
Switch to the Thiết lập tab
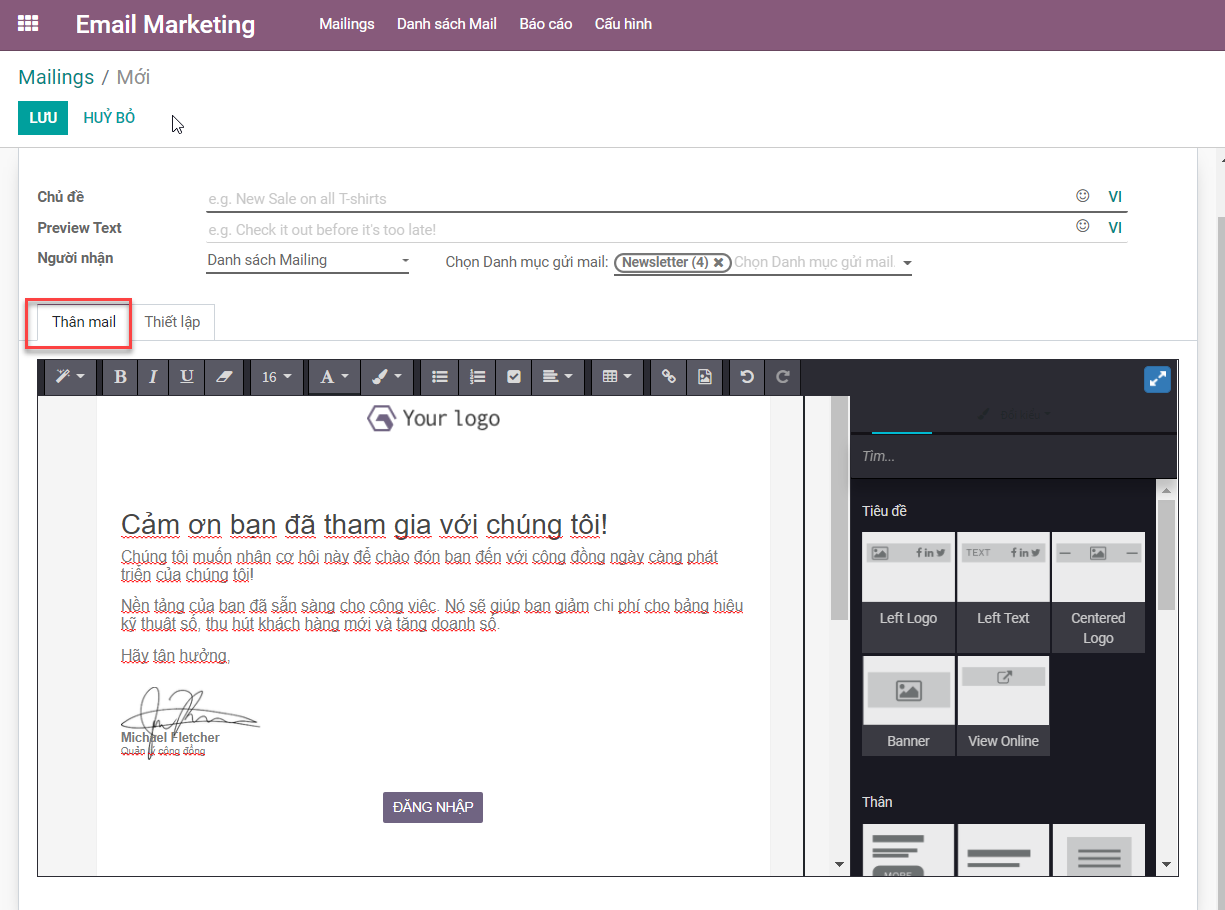pos(172,322)
